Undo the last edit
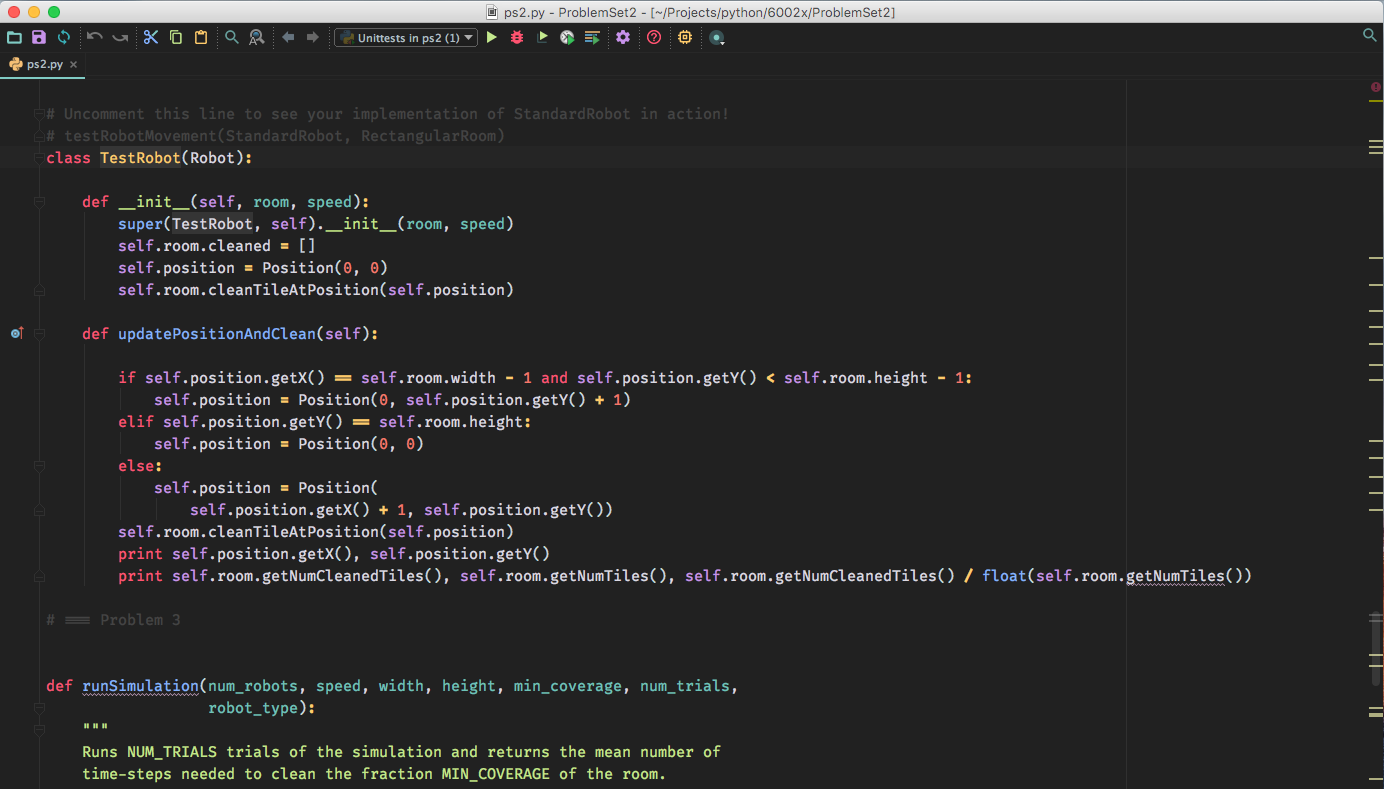The width and height of the screenshot is (1384, 789). pos(95,37)
